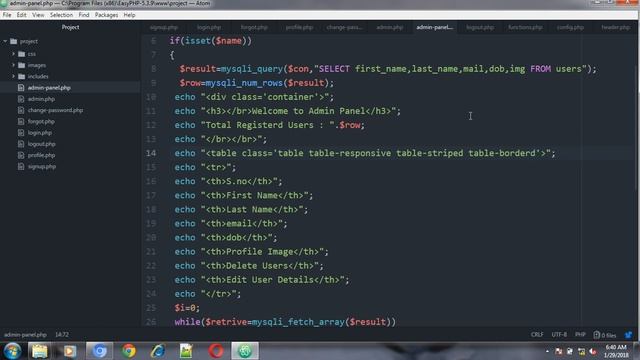Click cursor position 14:72 in status bar
640x360 pixels.
point(62,335)
